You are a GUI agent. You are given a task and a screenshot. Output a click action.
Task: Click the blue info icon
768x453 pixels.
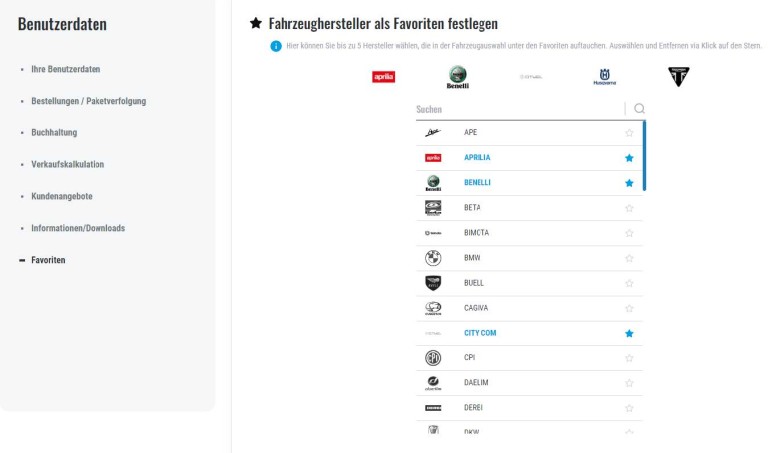pyautogui.click(x=276, y=46)
